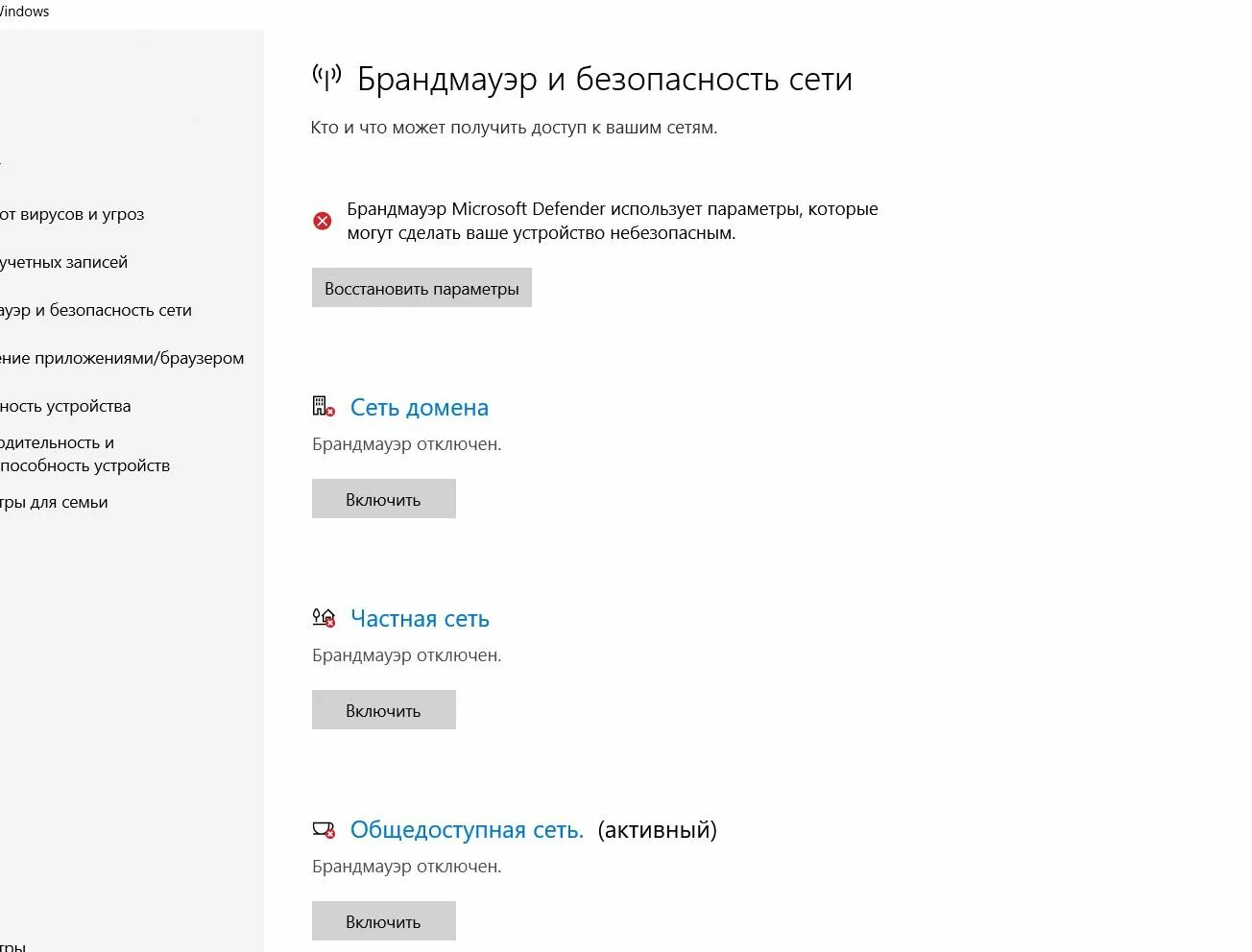
Task: Open the Общедоступная сеть link
Action: coord(467,830)
